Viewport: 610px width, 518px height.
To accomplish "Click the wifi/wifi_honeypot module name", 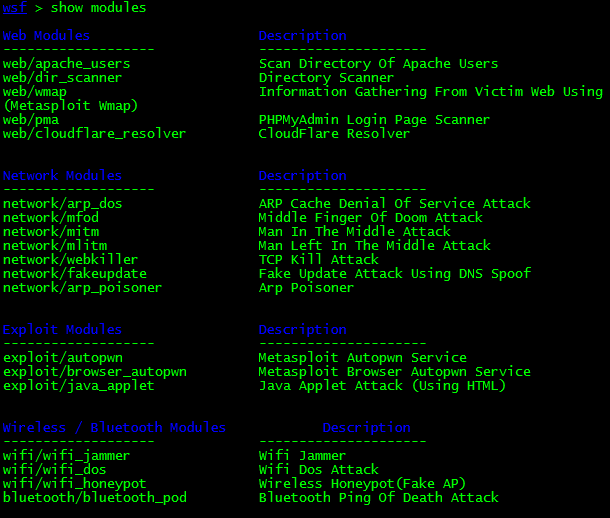I will tap(75, 484).
